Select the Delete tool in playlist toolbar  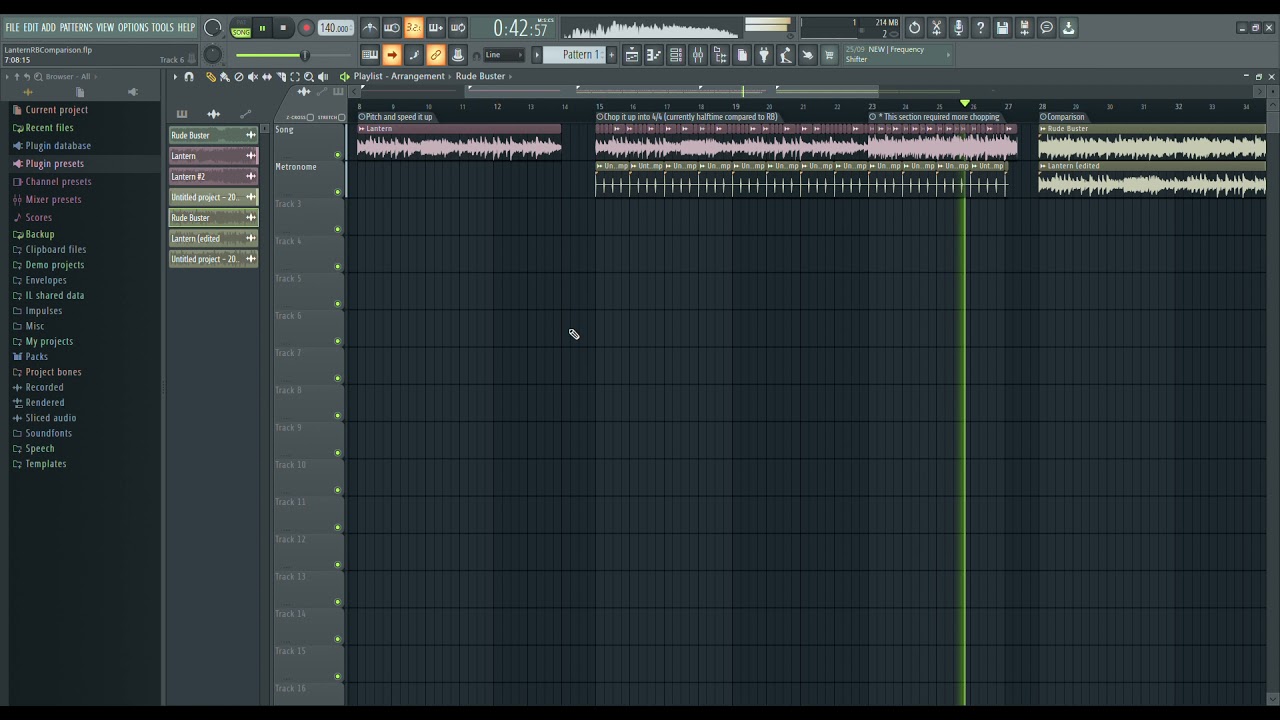(x=239, y=77)
